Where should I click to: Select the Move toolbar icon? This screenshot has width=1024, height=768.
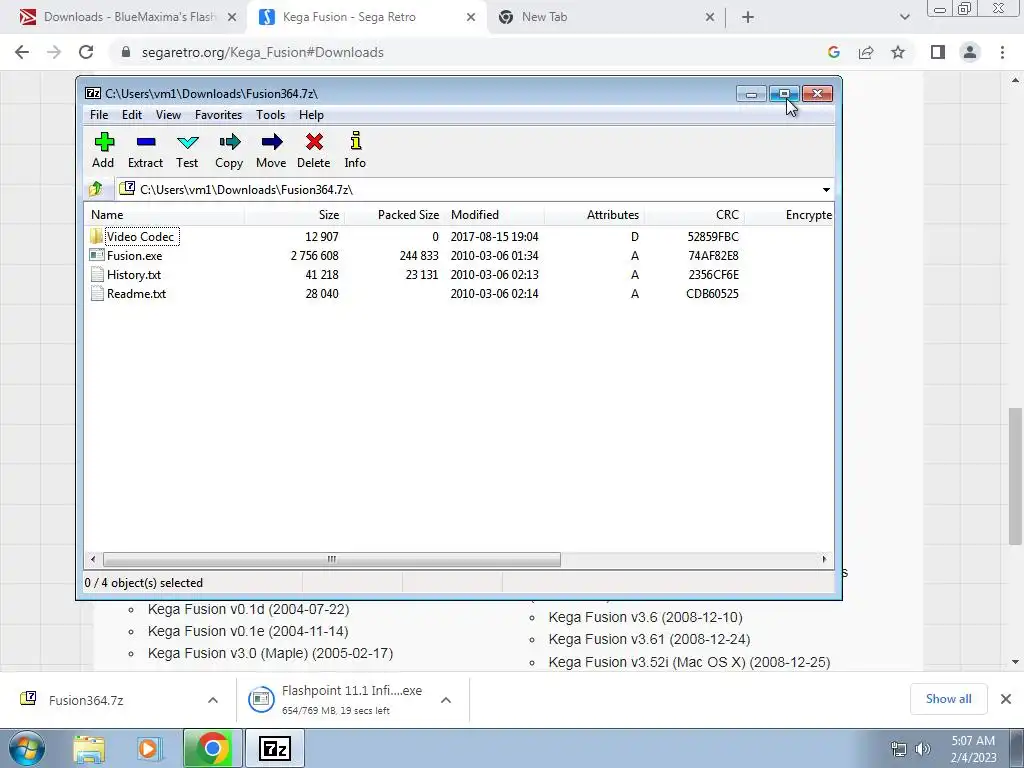[x=271, y=150]
